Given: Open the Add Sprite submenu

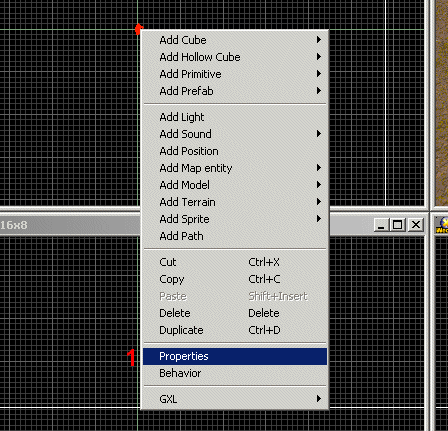Looking at the screenshot, I should coord(235,219).
